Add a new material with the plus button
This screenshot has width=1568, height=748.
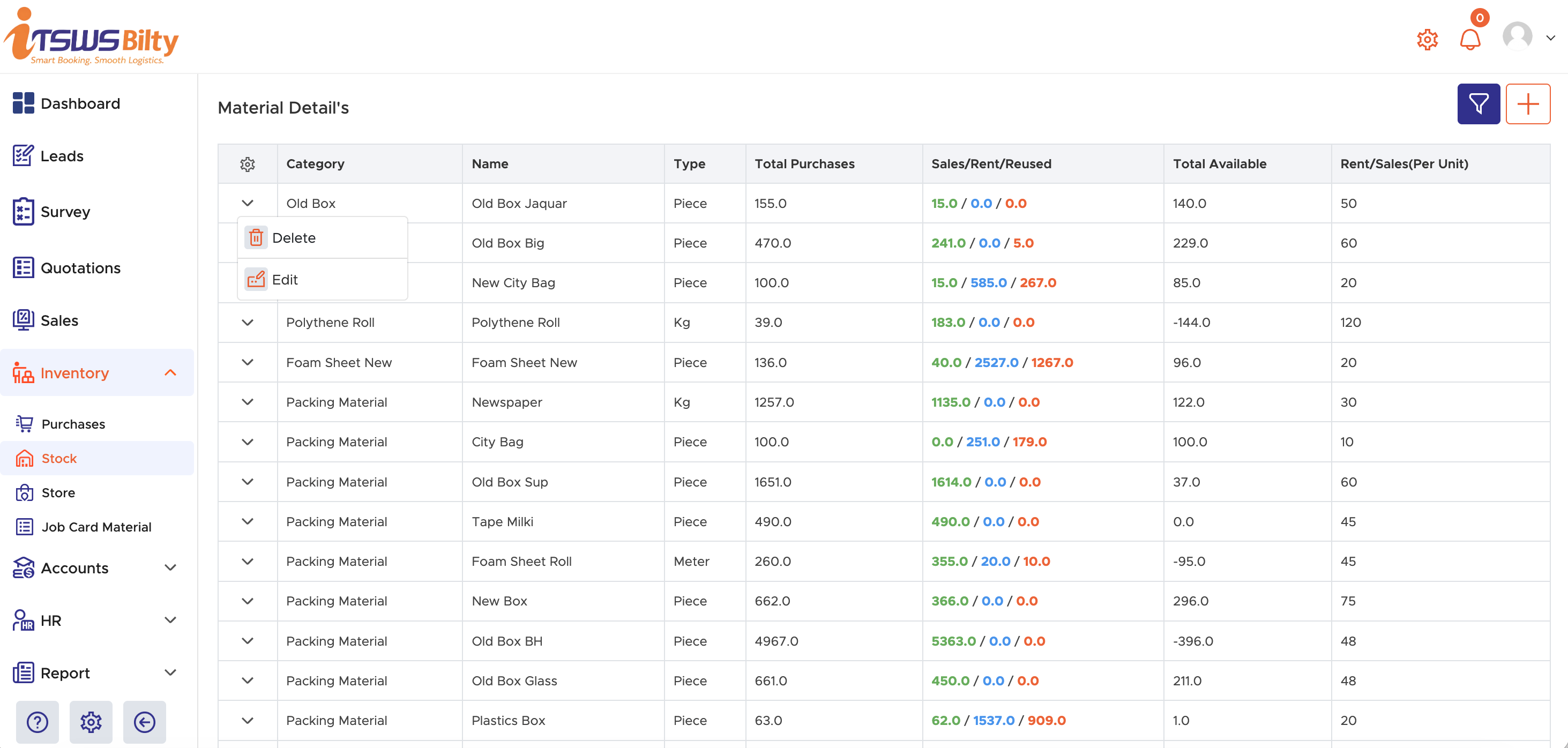click(1528, 103)
